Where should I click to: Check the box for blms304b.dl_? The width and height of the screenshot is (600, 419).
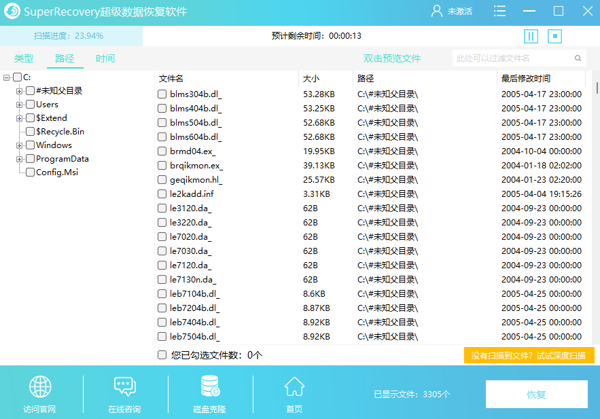(x=162, y=94)
